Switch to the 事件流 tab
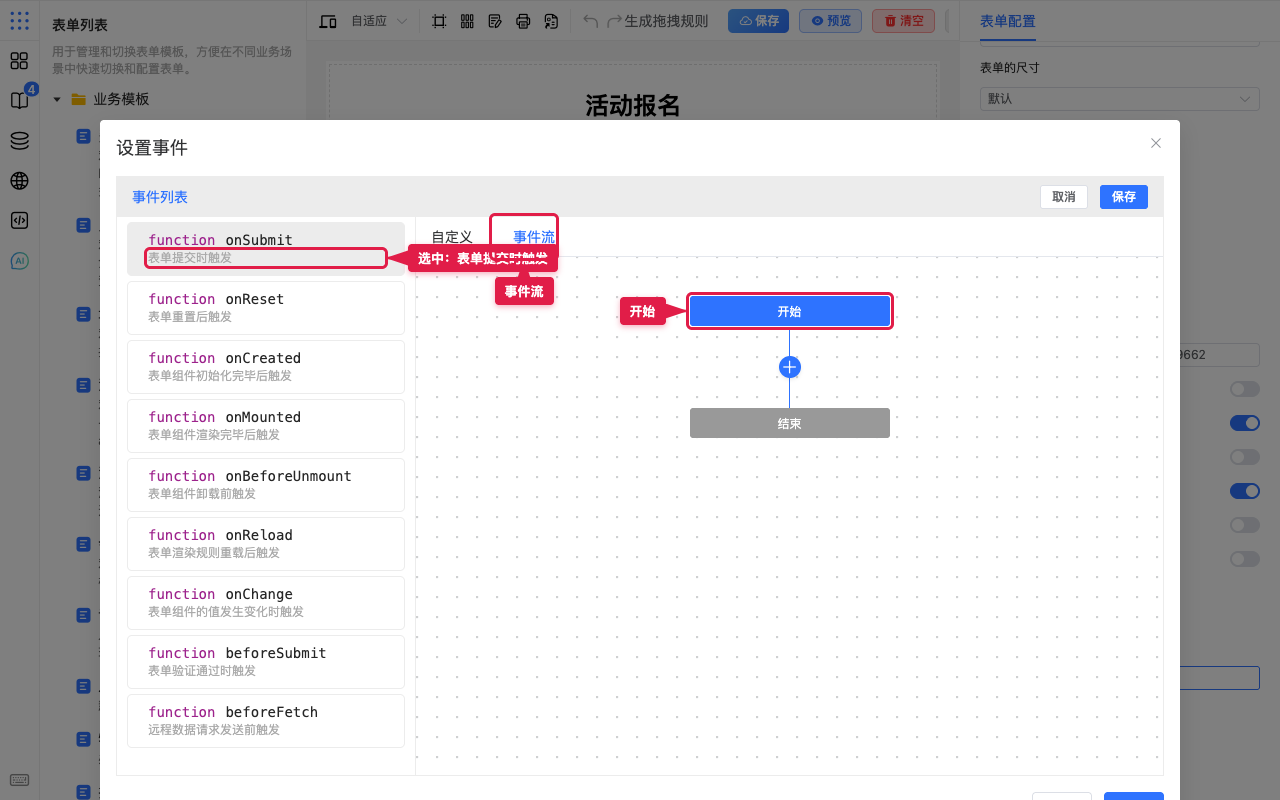 (x=534, y=237)
